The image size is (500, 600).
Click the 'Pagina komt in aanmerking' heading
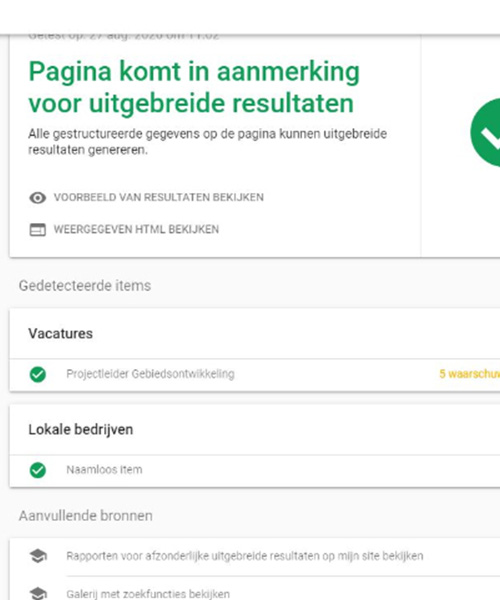[x=194, y=87]
